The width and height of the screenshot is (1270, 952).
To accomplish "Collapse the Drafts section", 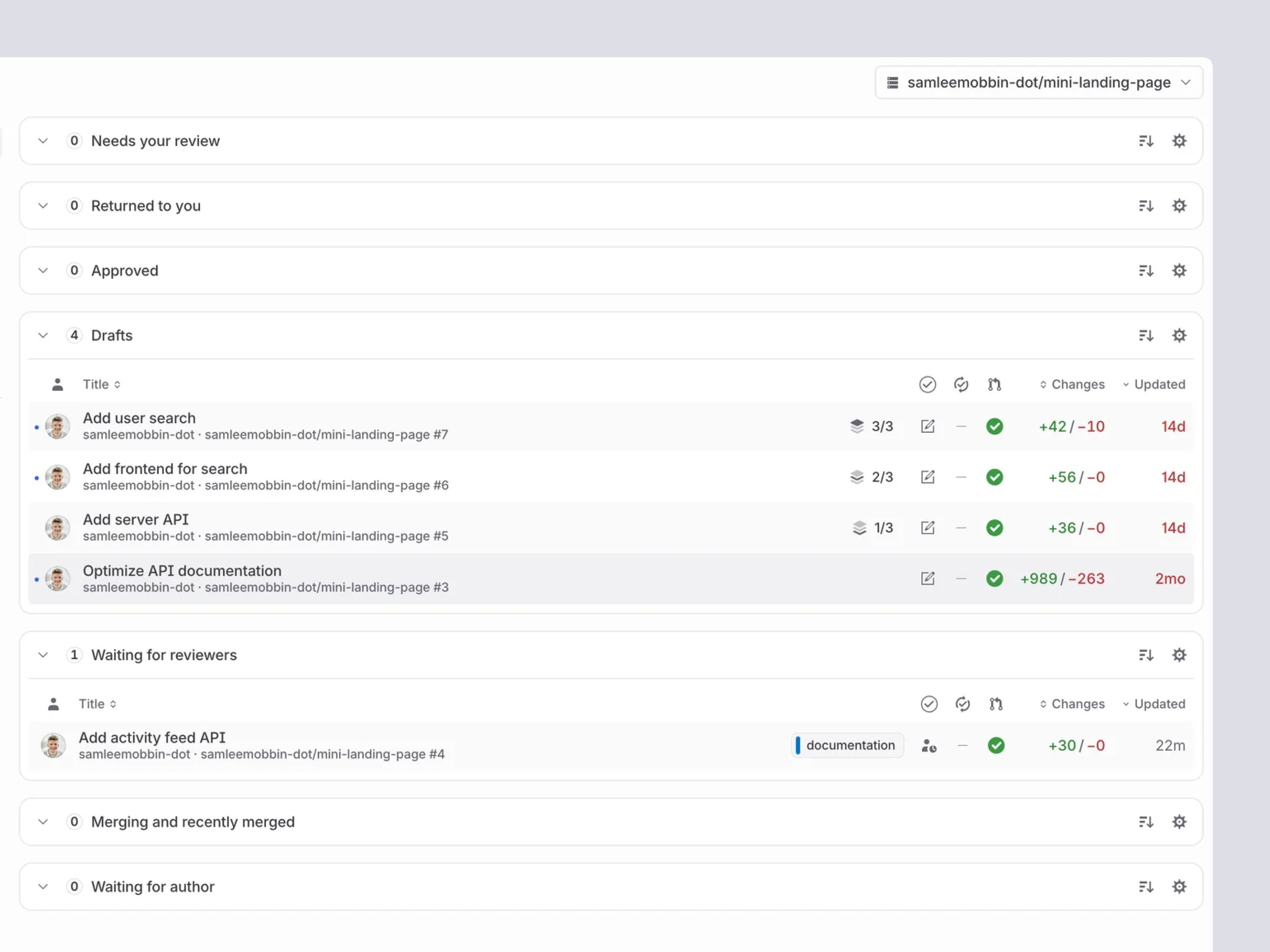I will tap(42, 335).
